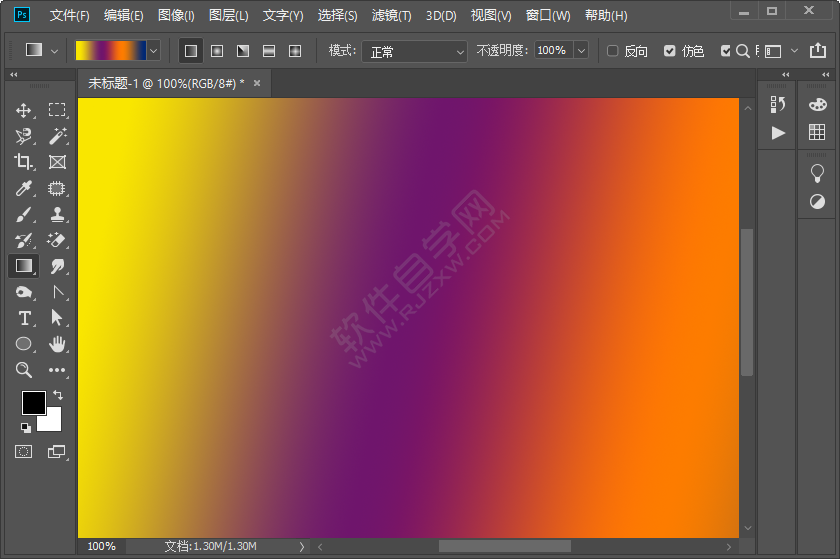Select the Frame tool
This screenshot has width=840, height=559.
57,162
